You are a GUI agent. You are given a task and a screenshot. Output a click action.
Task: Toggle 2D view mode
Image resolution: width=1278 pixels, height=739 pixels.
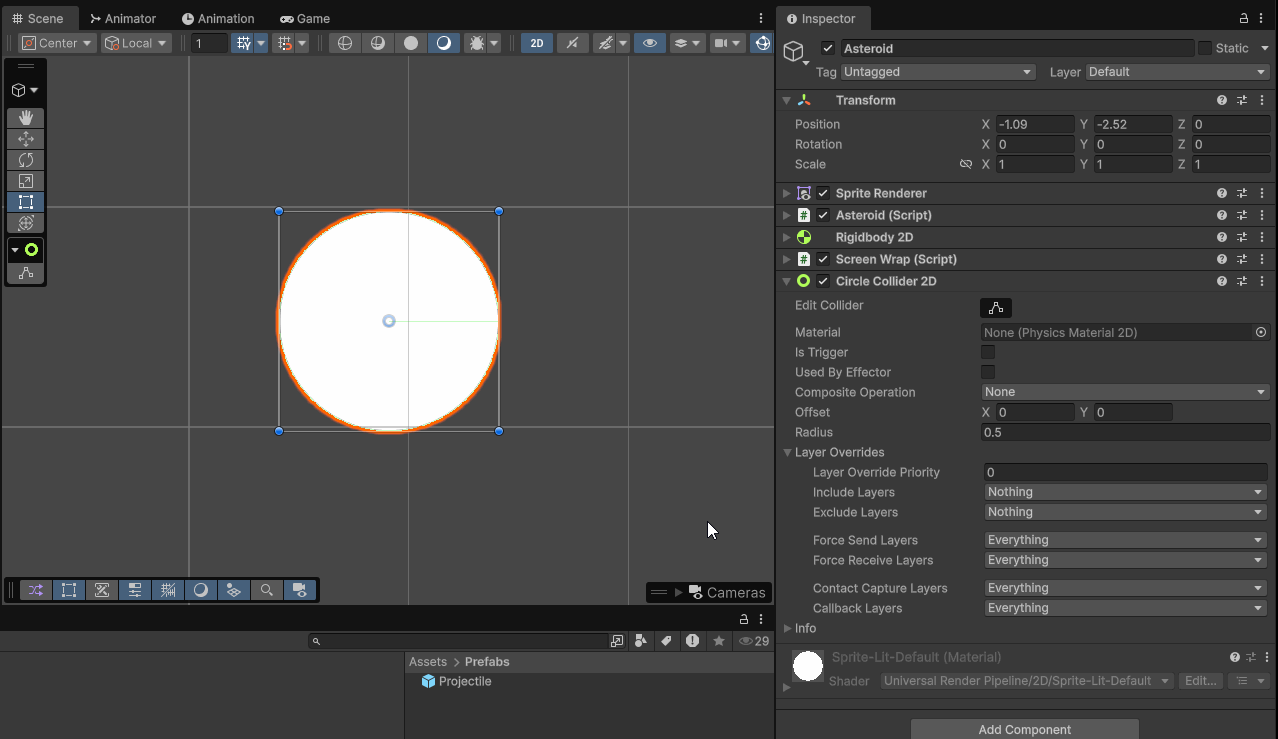coord(537,43)
